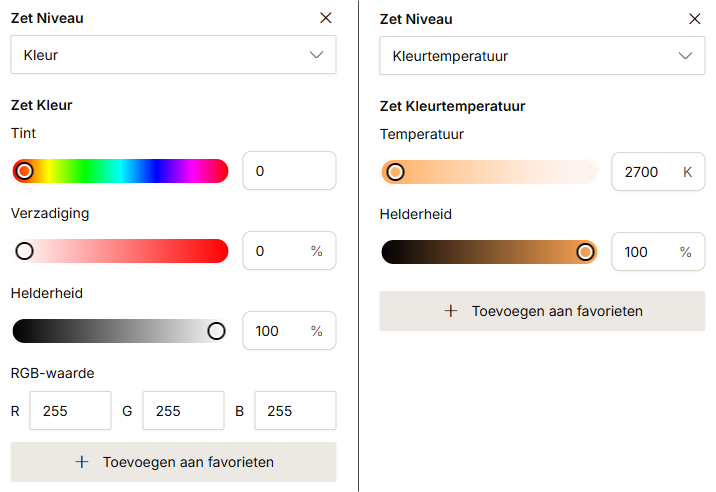The height and width of the screenshot is (492, 716).
Task: Click the Tint slider handle
Action: 25,171
